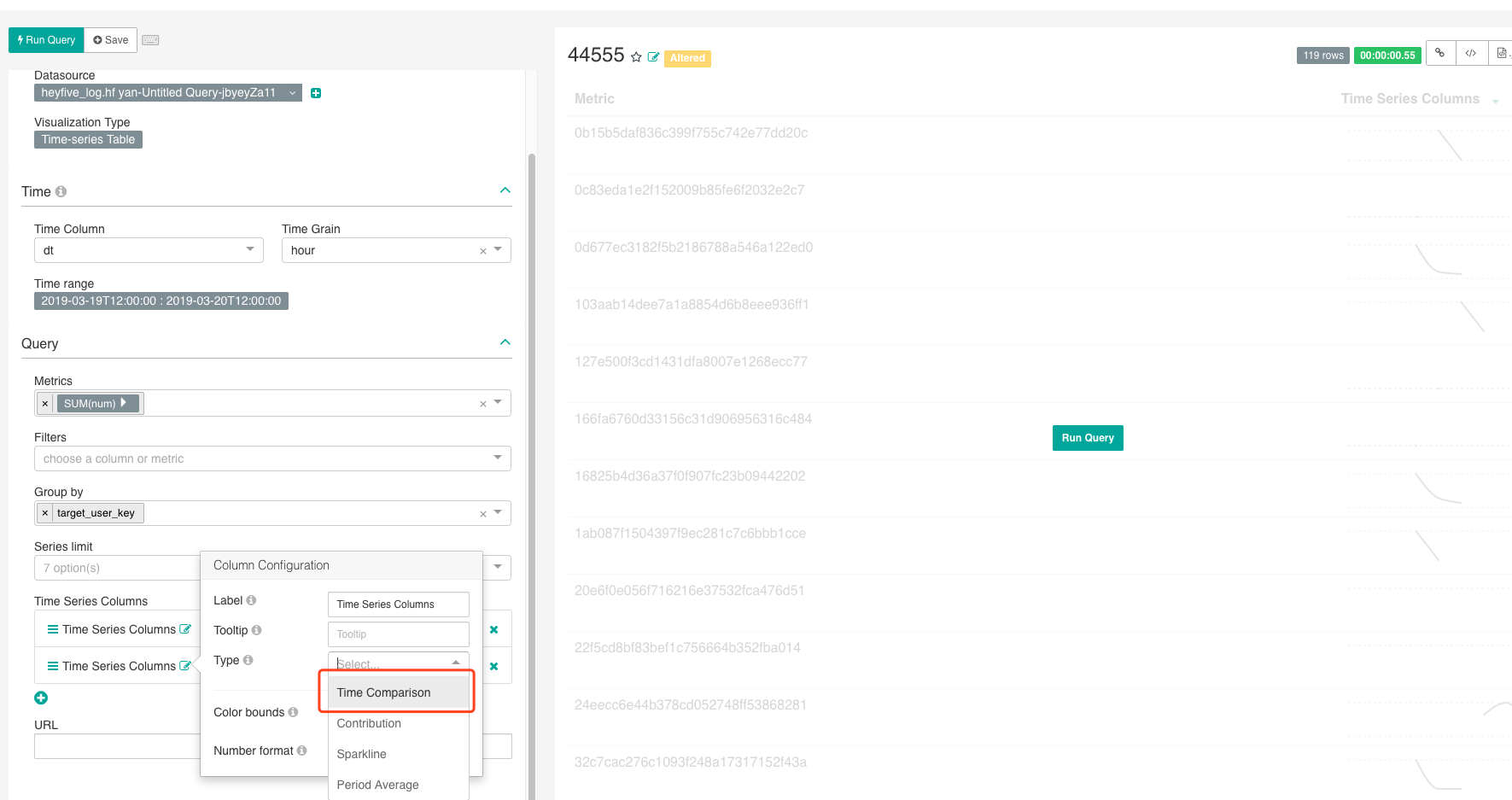Edit the chart title with the pencil icon

click(x=654, y=56)
